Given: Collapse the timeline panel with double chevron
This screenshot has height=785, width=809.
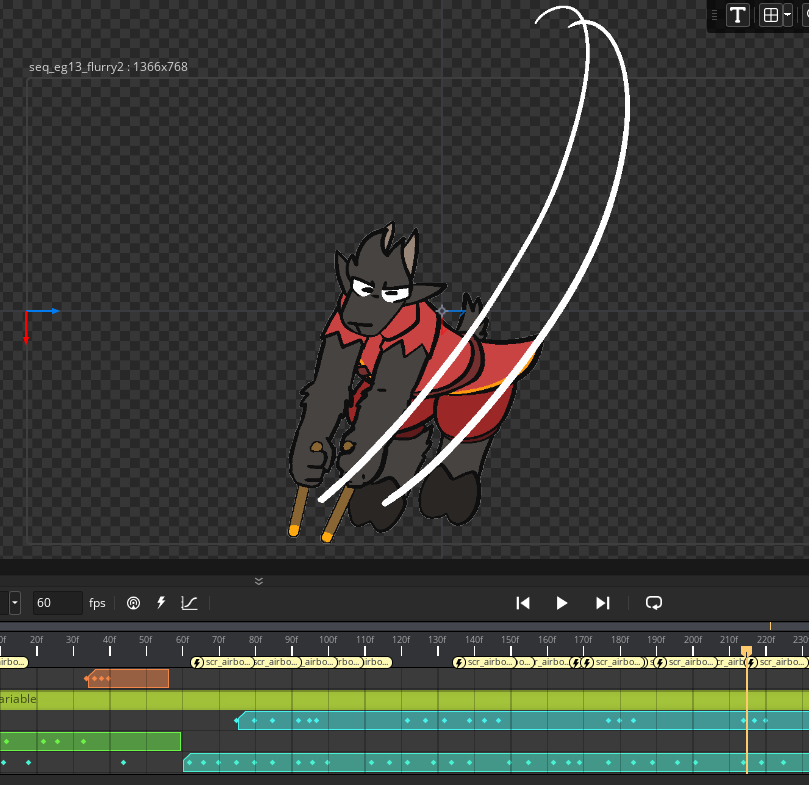Looking at the screenshot, I should point(259,581).
